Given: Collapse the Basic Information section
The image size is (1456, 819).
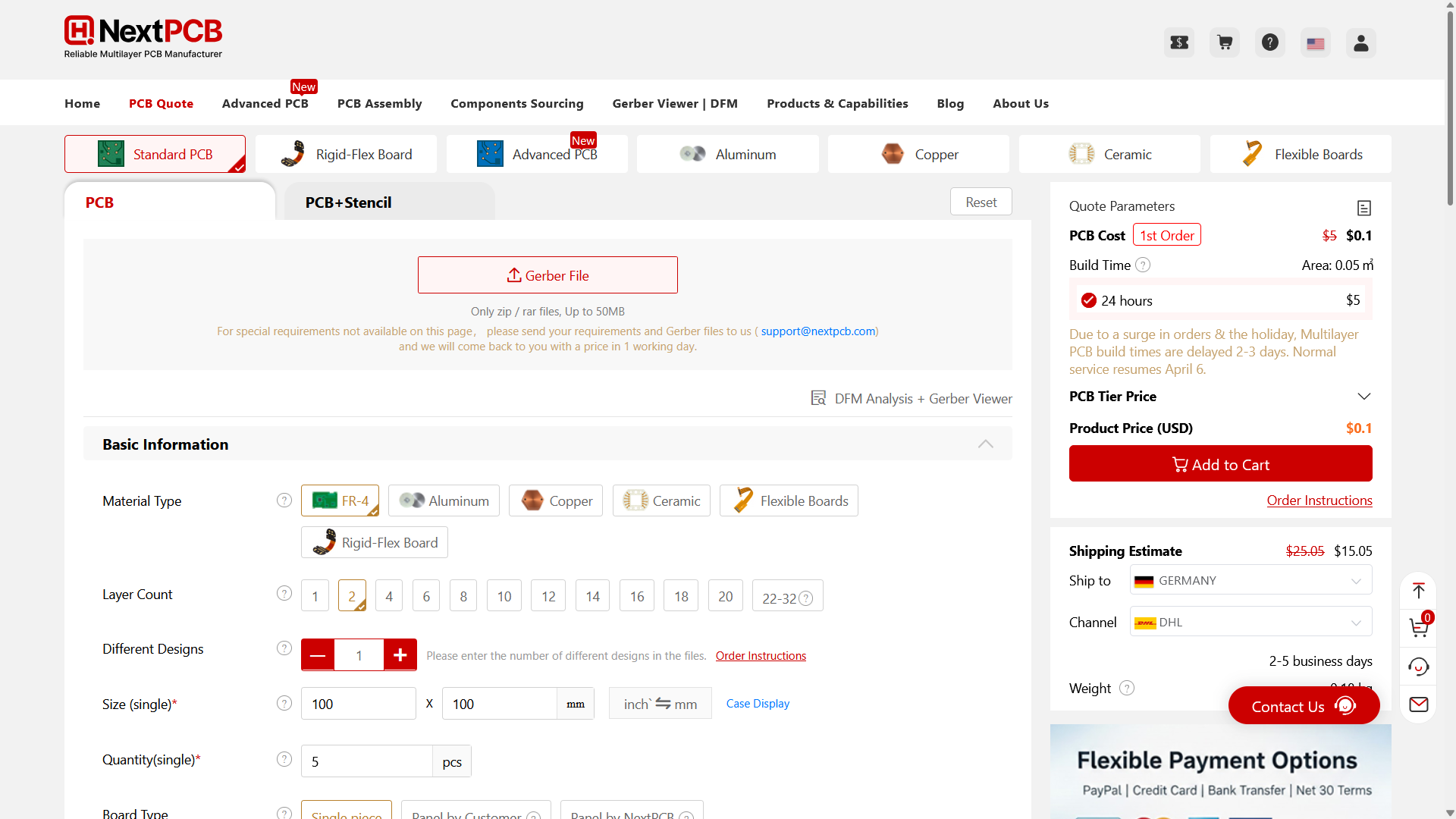Looking at the screenshot, I should pos(985,444).
